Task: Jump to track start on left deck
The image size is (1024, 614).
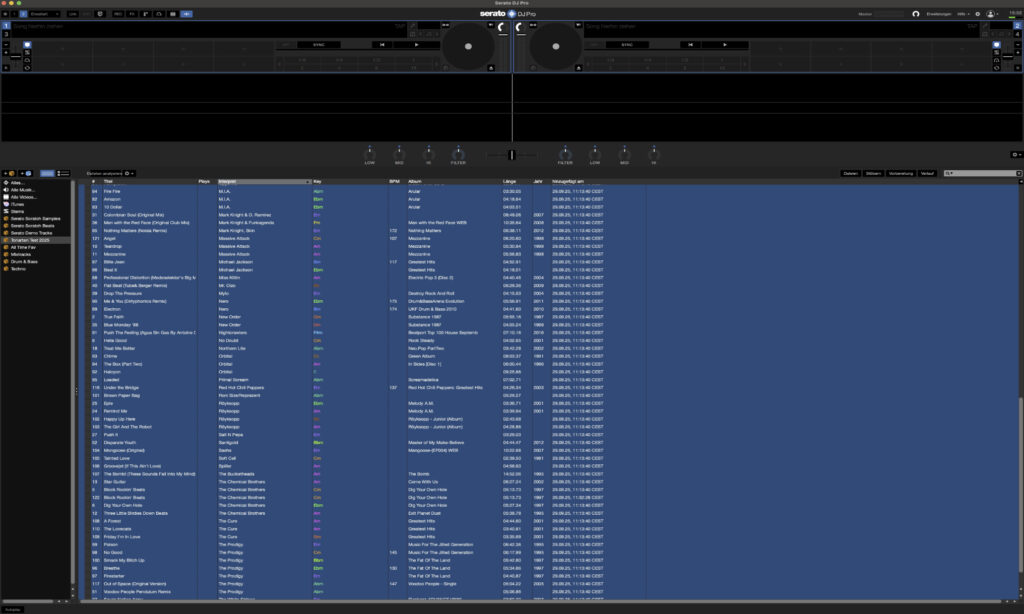Action: (382, 45)
